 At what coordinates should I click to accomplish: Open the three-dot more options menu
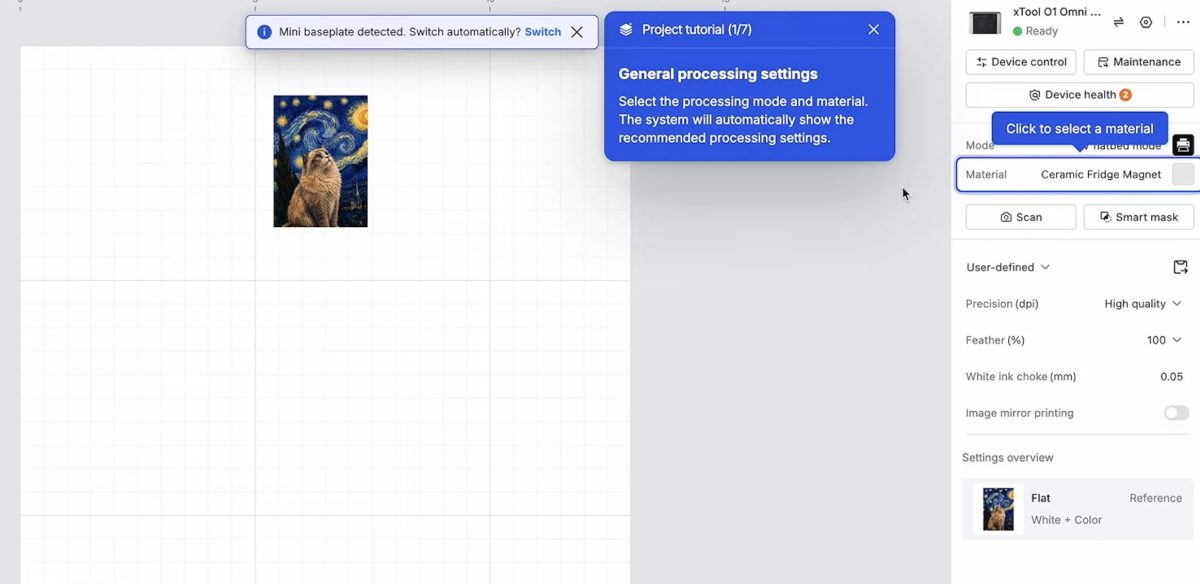point(1183,22)
